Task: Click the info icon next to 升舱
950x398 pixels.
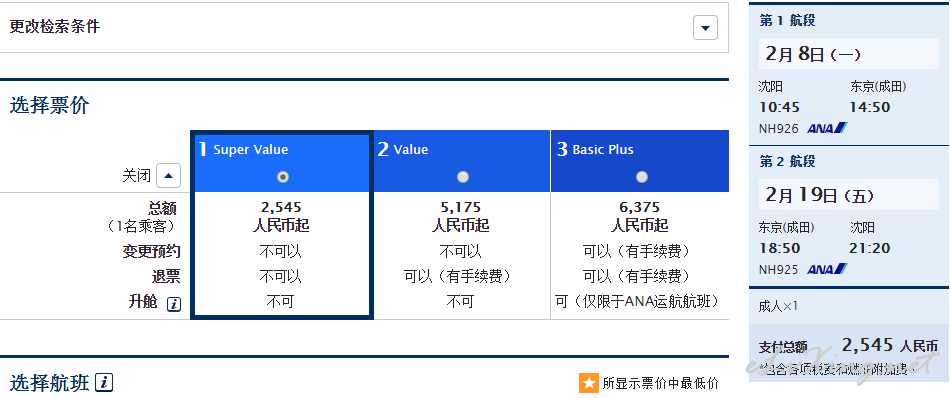Action: [x=174, y=304]
